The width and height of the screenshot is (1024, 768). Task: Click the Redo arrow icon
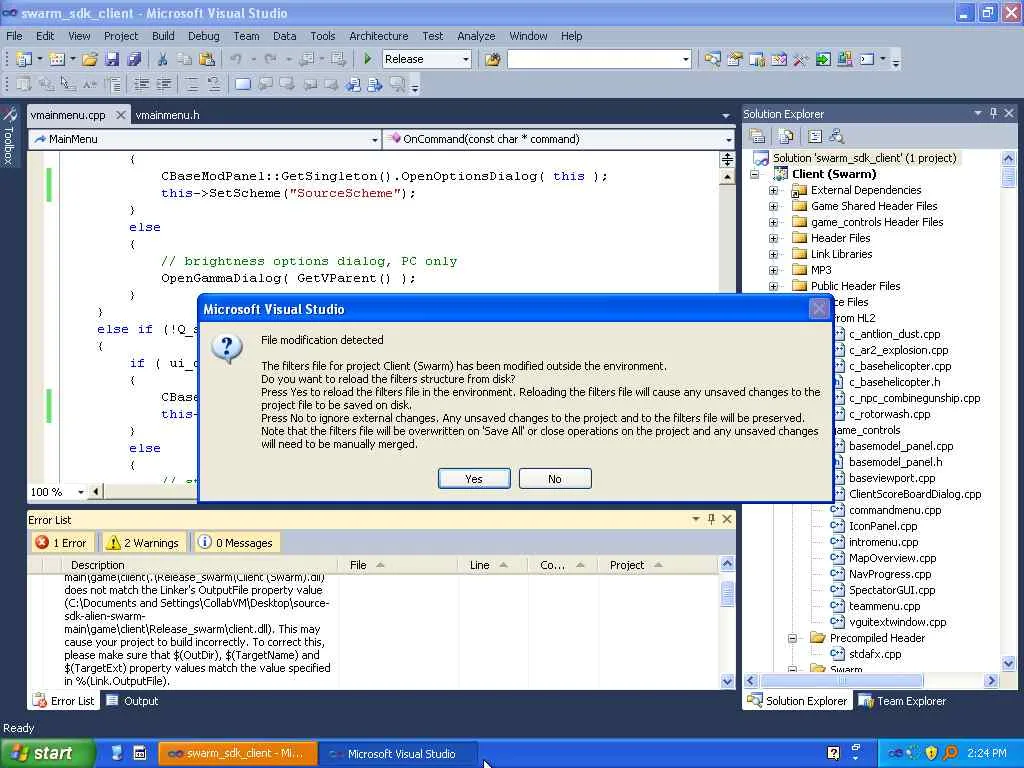coord(270,59)
